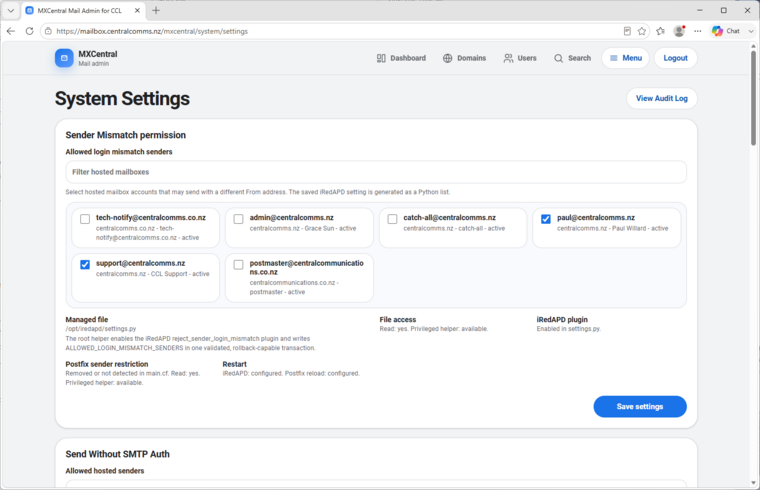Expand the tab search chevron
The width and height of the screenshot is (760, 490).
pos(11,10)
